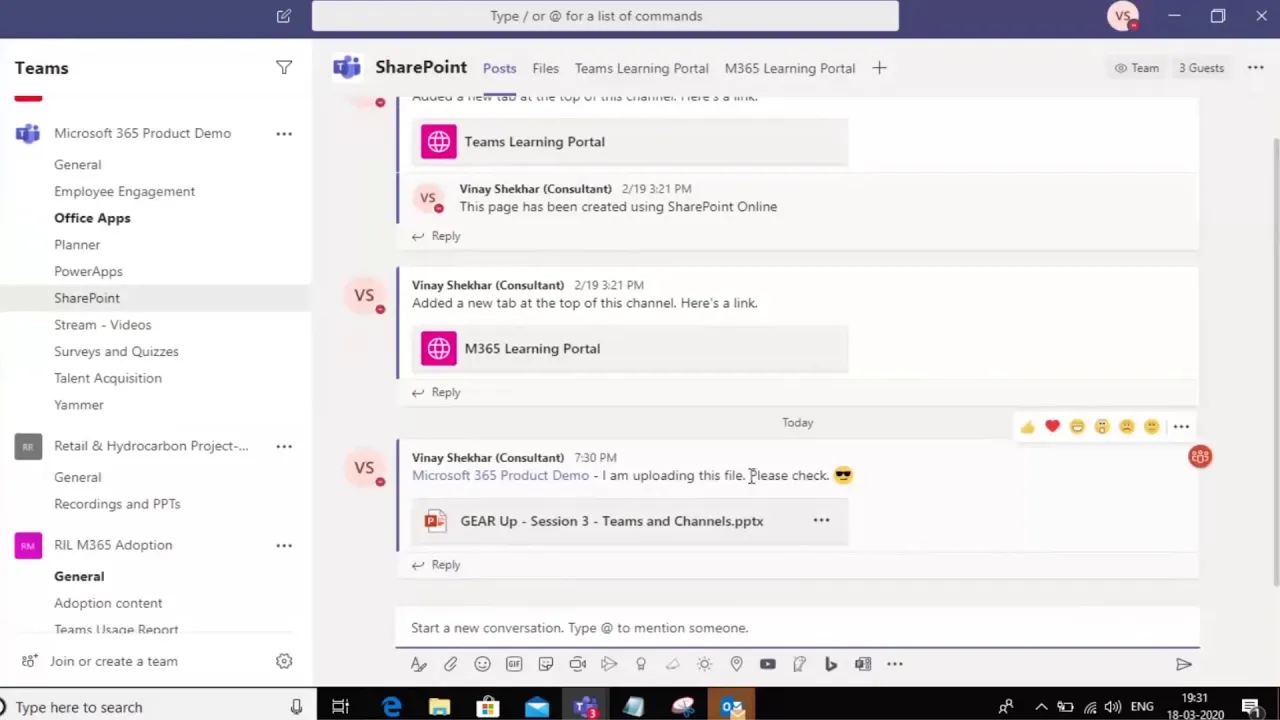The width and height of the screenshot is (1280, 720).
Task: Open Recordings and PPTs channel
Action: 117,504
